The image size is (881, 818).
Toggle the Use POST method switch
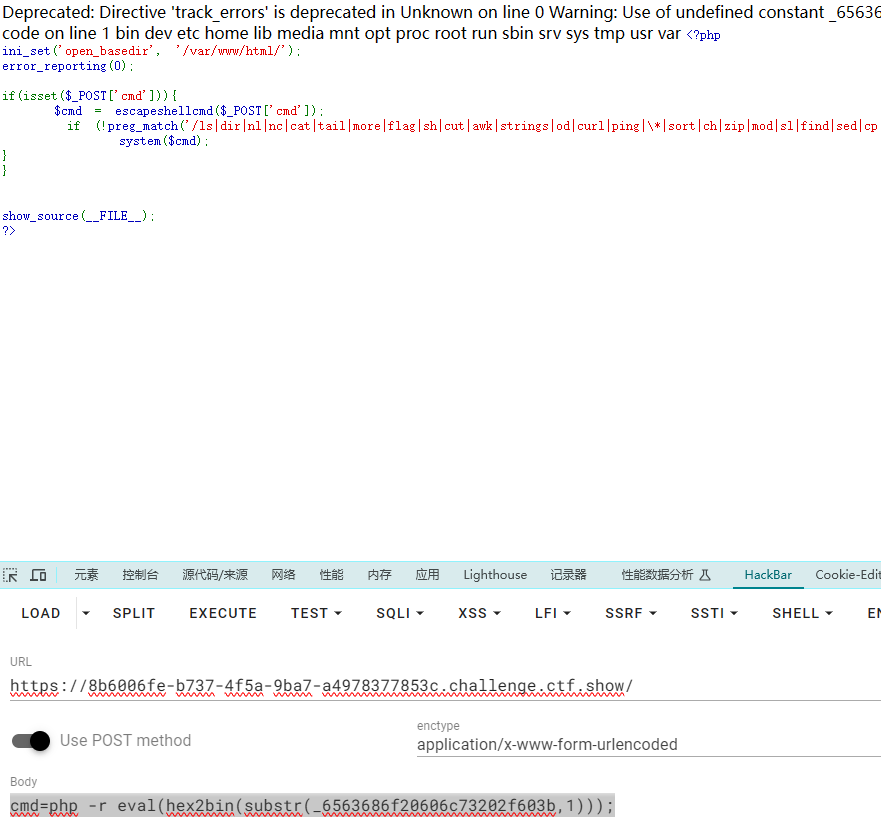coord(31,741)
